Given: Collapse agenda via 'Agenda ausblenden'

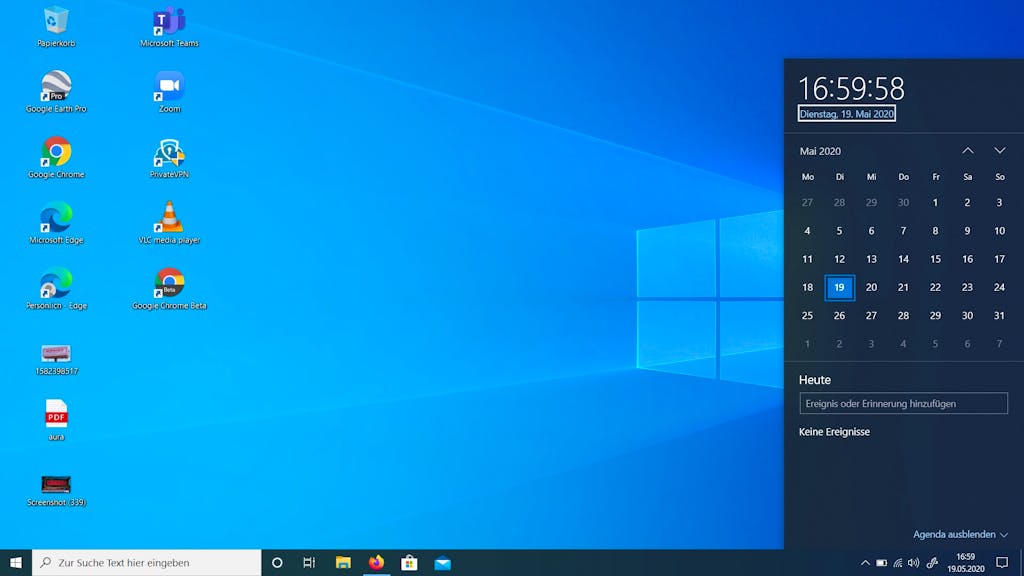Looking at the screenshot, I should (x=960, y=534).
